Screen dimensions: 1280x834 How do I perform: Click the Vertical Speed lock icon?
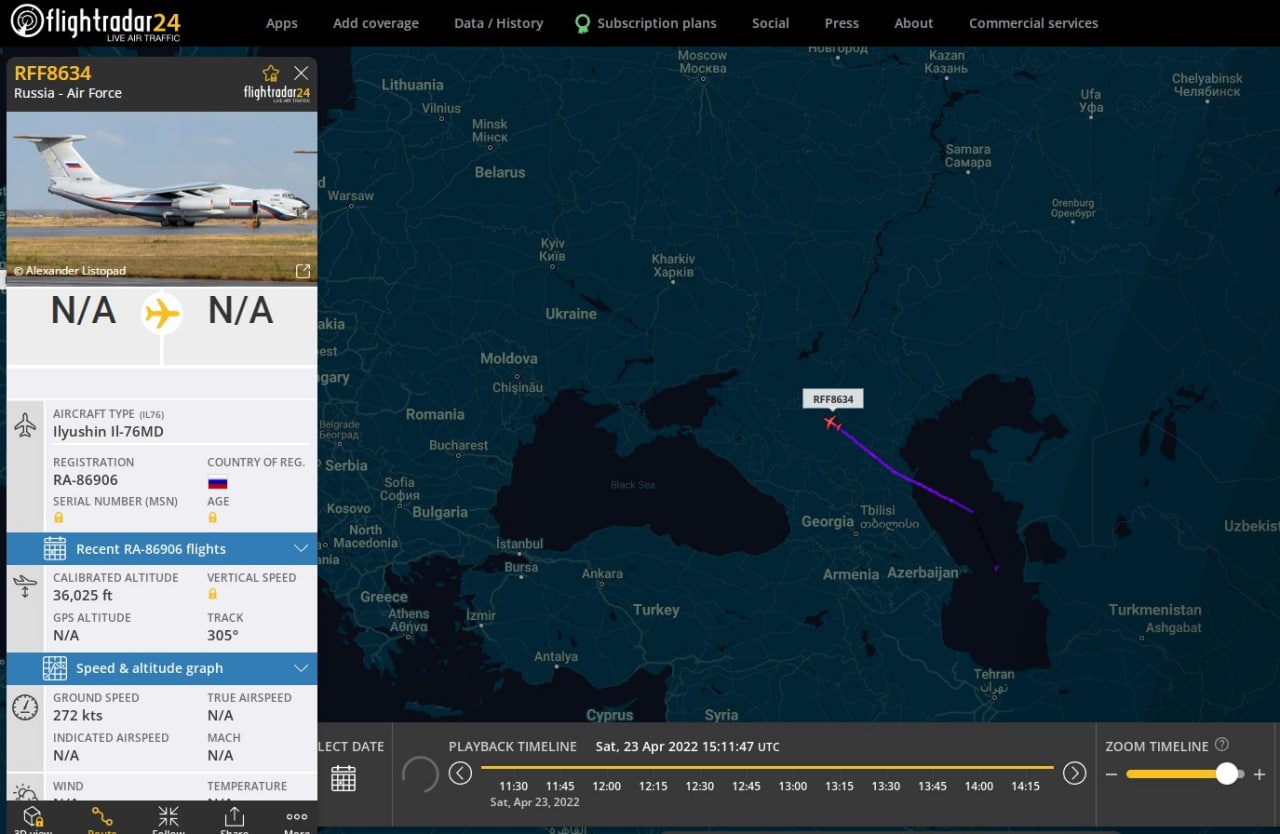tap(212, 594)
